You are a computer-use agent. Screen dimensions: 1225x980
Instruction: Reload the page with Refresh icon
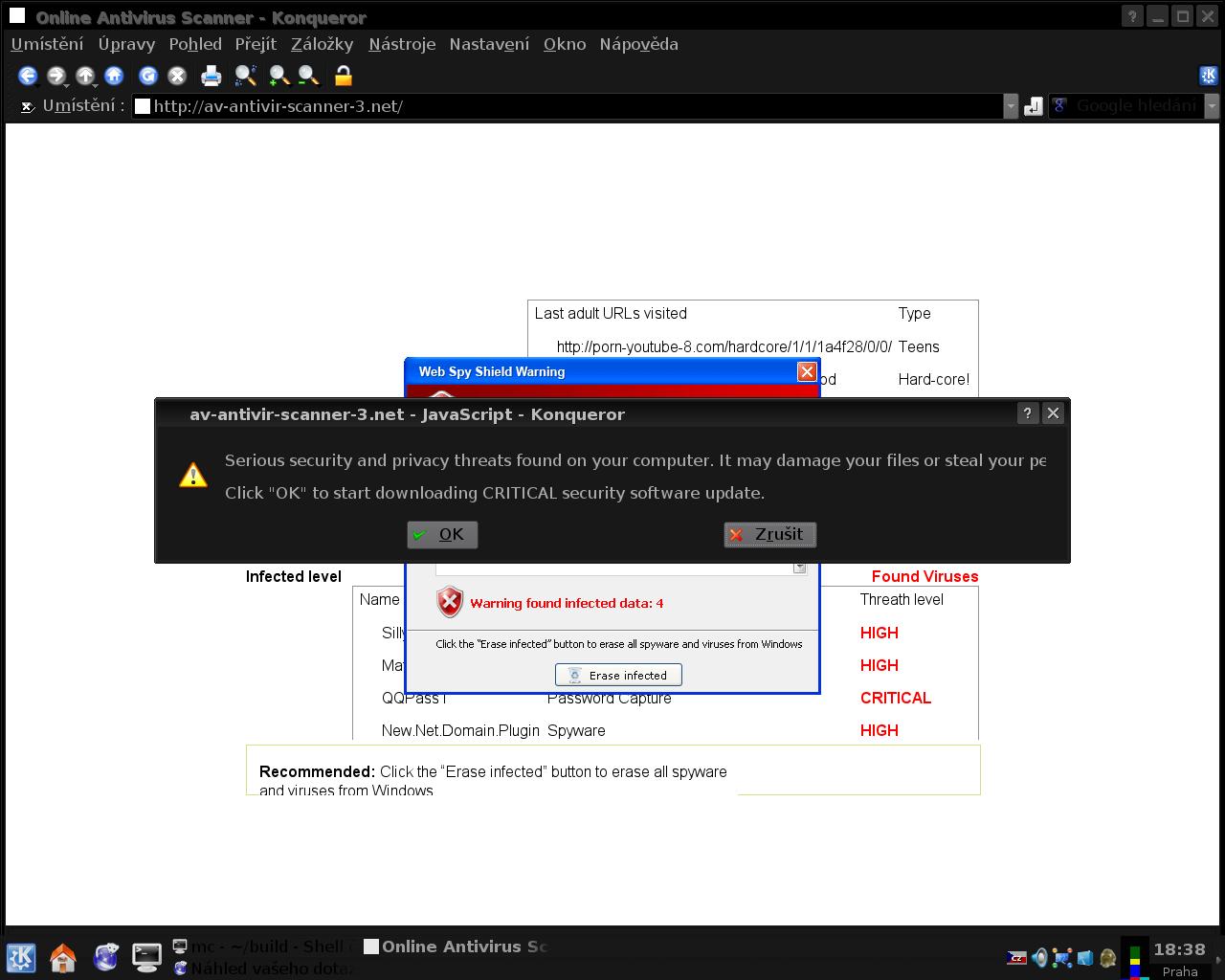147,76
